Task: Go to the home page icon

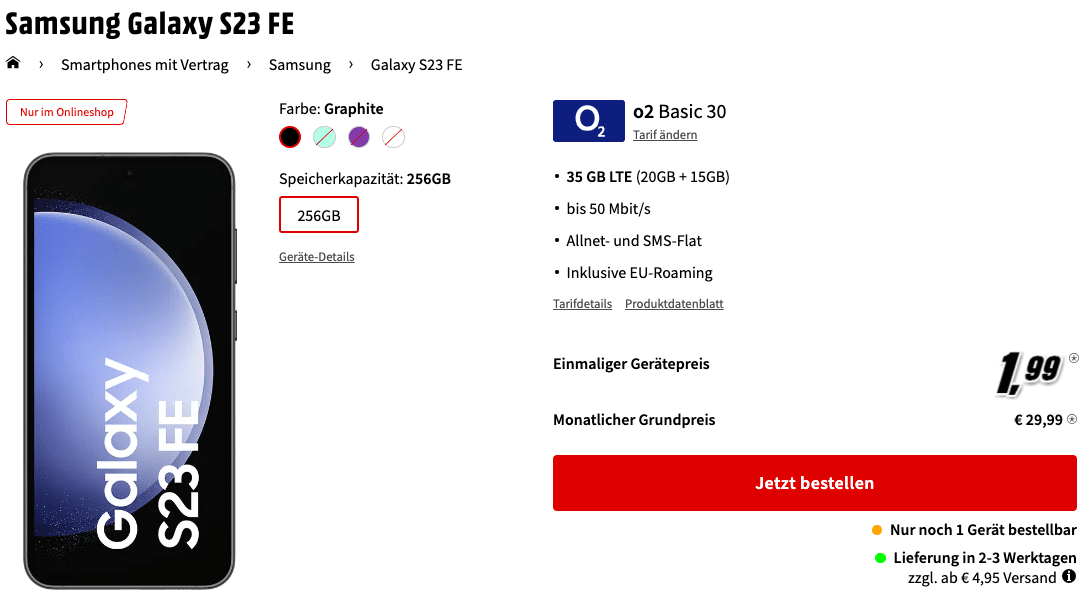Action: tap(13, 63)
